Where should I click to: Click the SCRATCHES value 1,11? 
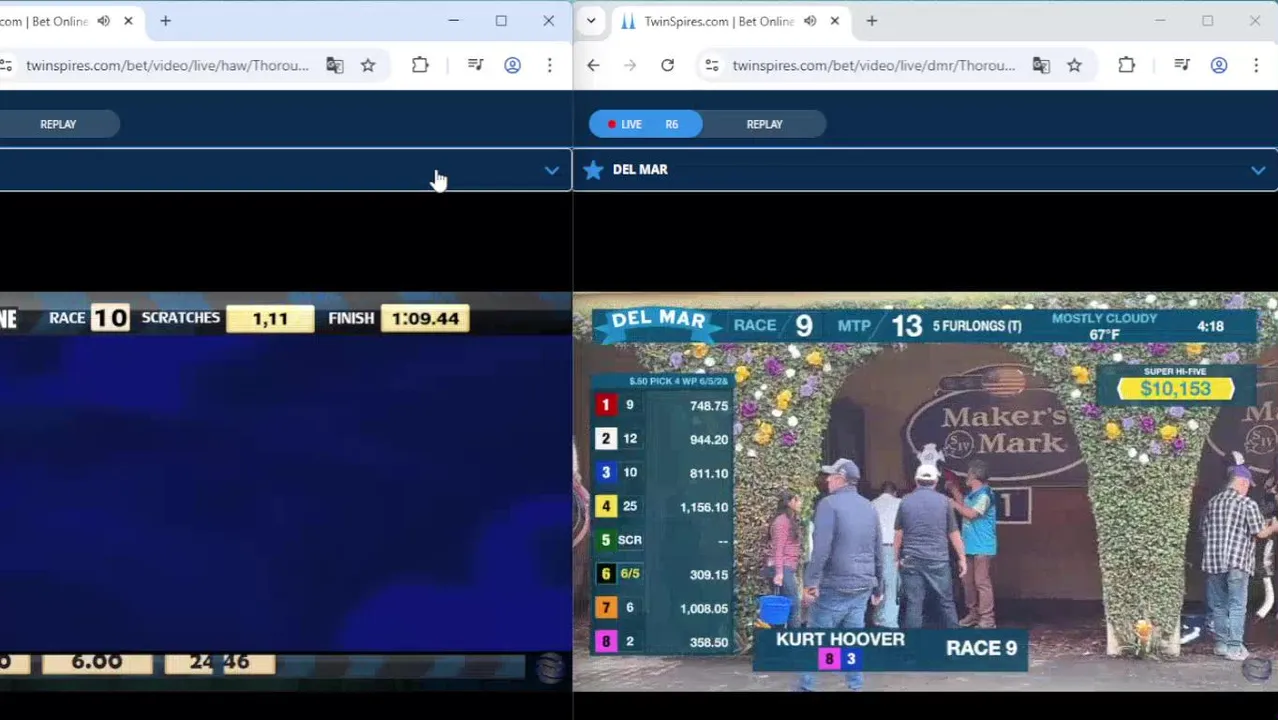[x=270, y=319]
